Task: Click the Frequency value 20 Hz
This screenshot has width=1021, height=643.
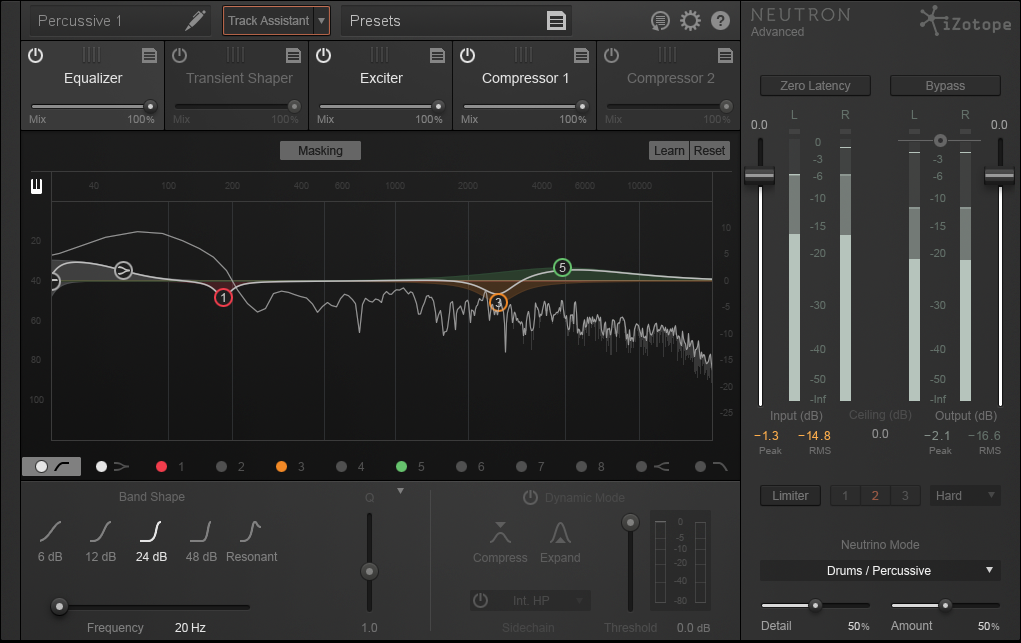Action: [190, 628]
